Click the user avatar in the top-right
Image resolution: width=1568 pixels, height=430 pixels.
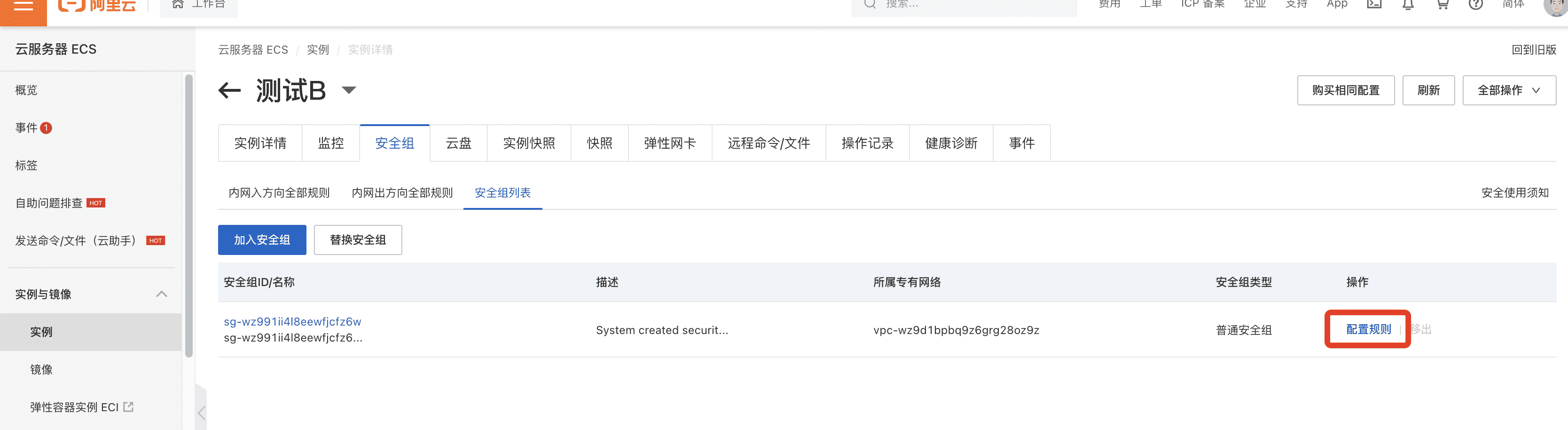click(1556, 6)
